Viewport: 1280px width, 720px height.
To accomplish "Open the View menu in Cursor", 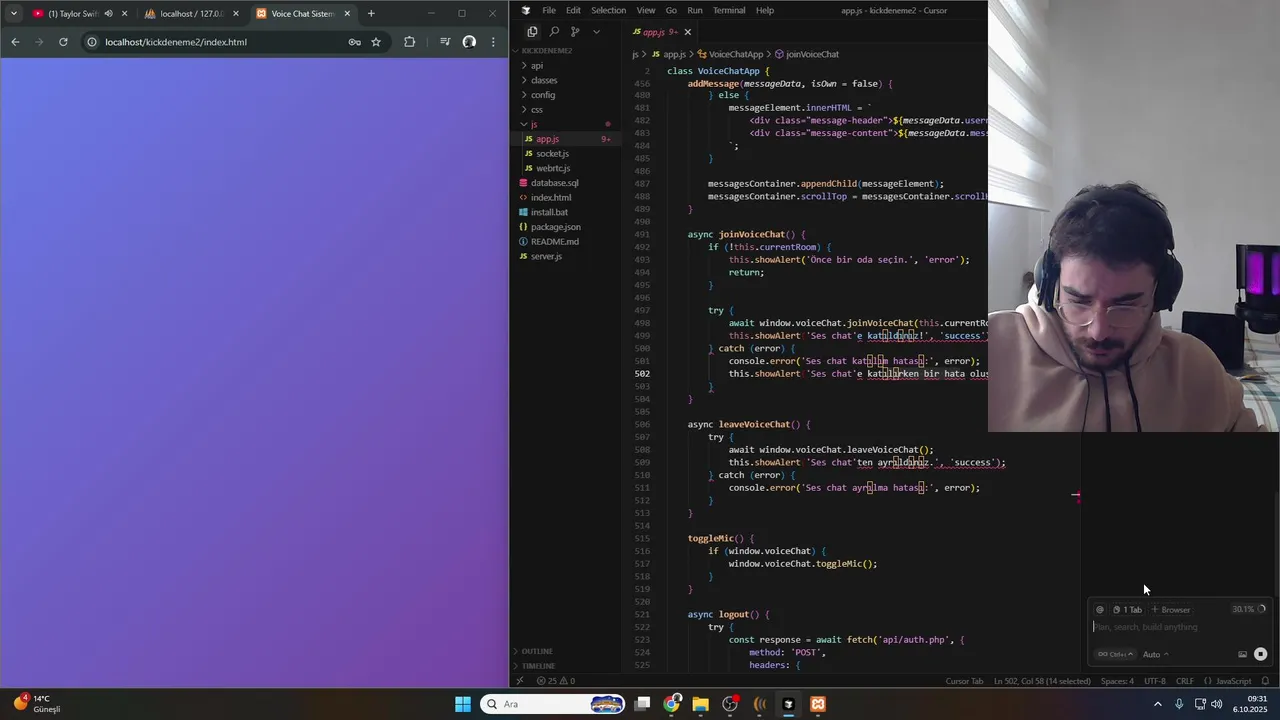I will 646,10.
